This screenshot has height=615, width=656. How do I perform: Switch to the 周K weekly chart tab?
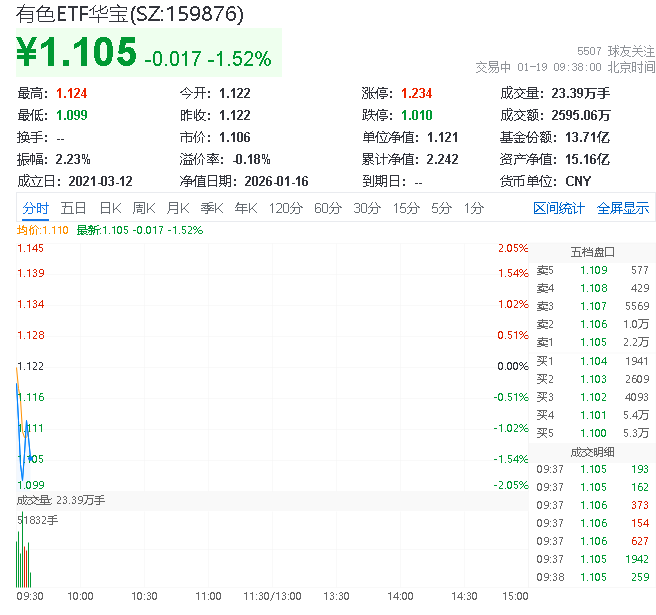(x=144, y=208)
